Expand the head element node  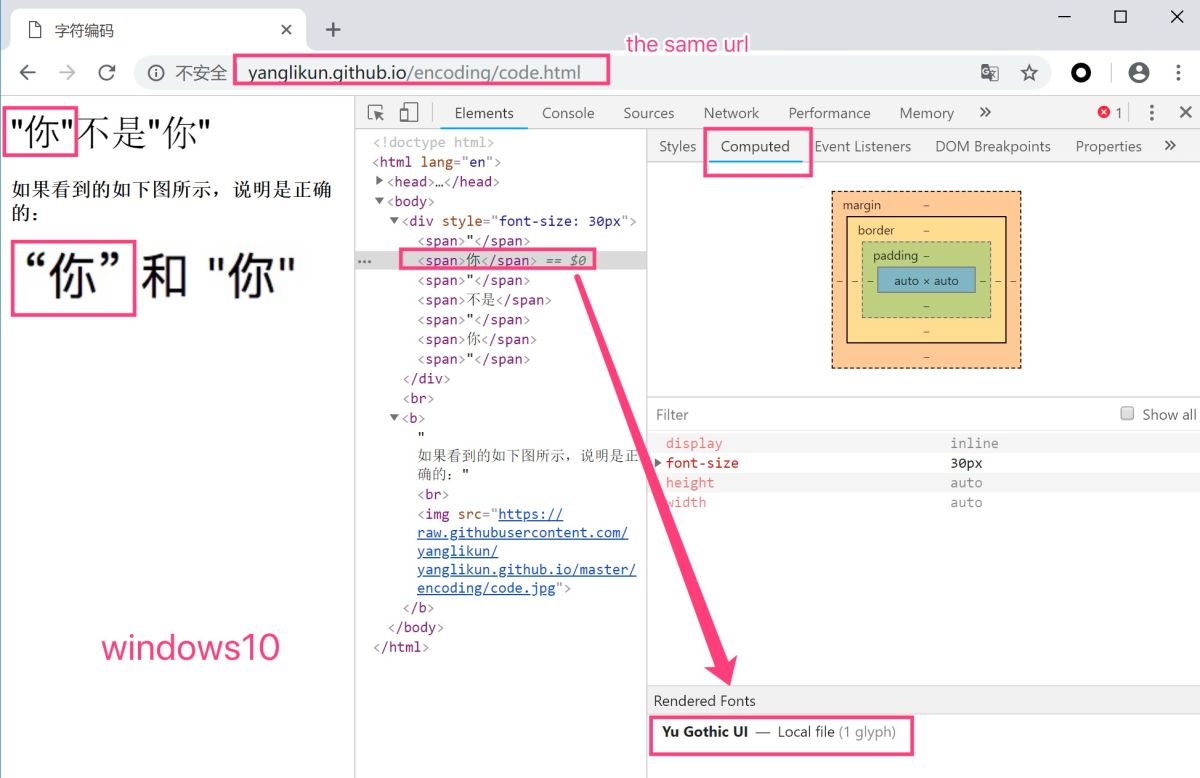pos(380,181)
